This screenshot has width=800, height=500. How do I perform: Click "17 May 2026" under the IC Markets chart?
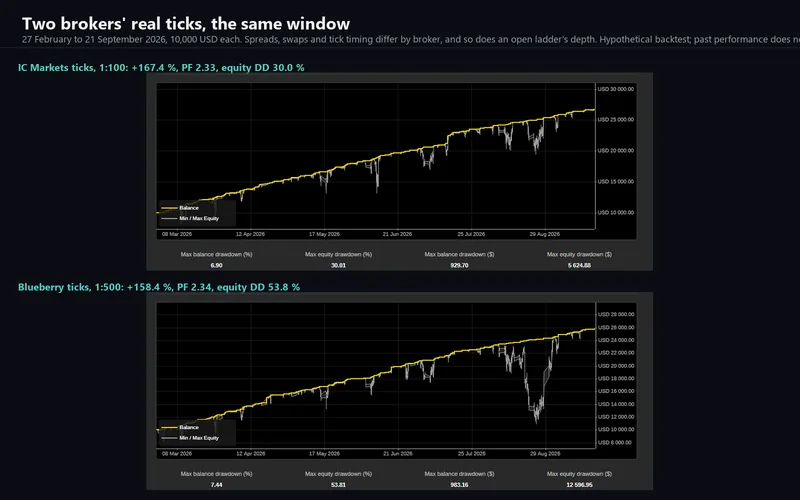click(x=324, y=234)
